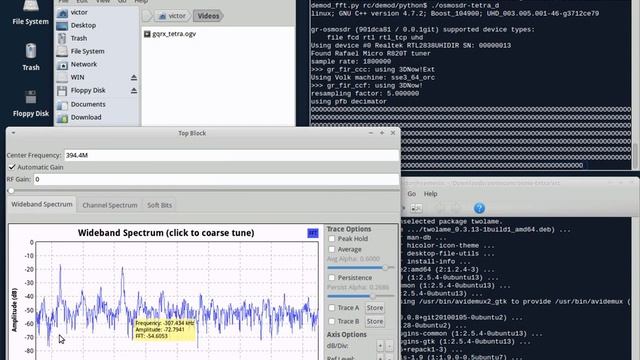Decrease dB/Div with minus button
This screenshot has height=360, width=640.
pyautogui.click(x=389, y=346)
